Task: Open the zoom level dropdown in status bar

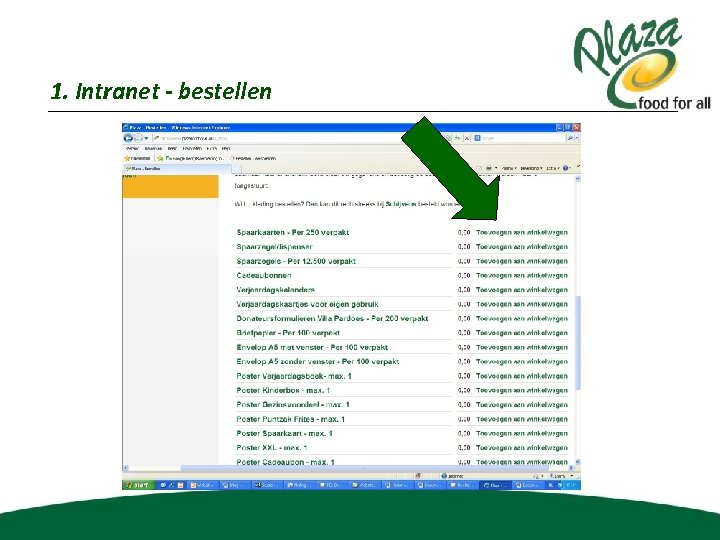Action: [572, 476]
